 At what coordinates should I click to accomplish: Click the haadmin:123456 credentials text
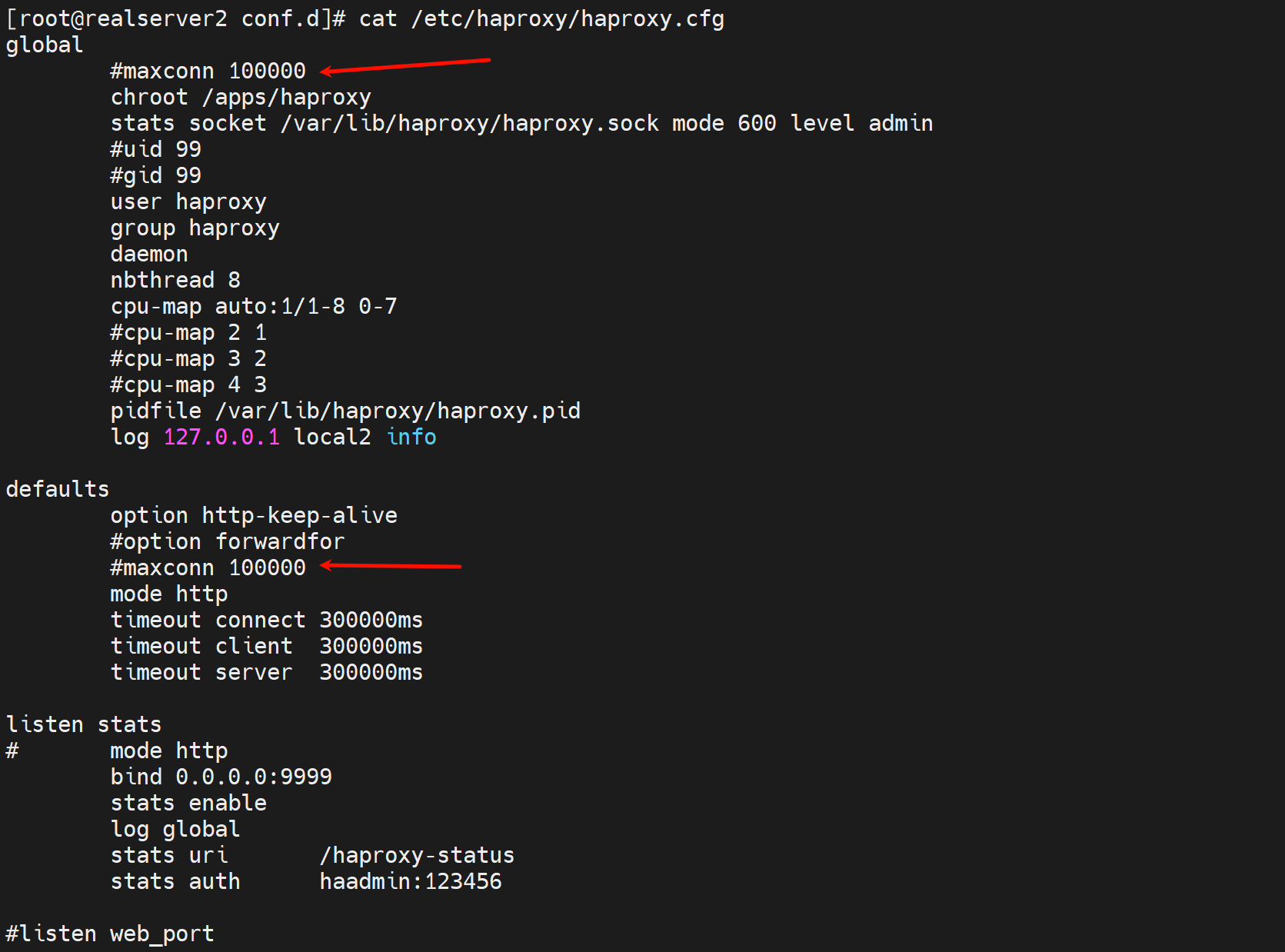pos(411,882)
